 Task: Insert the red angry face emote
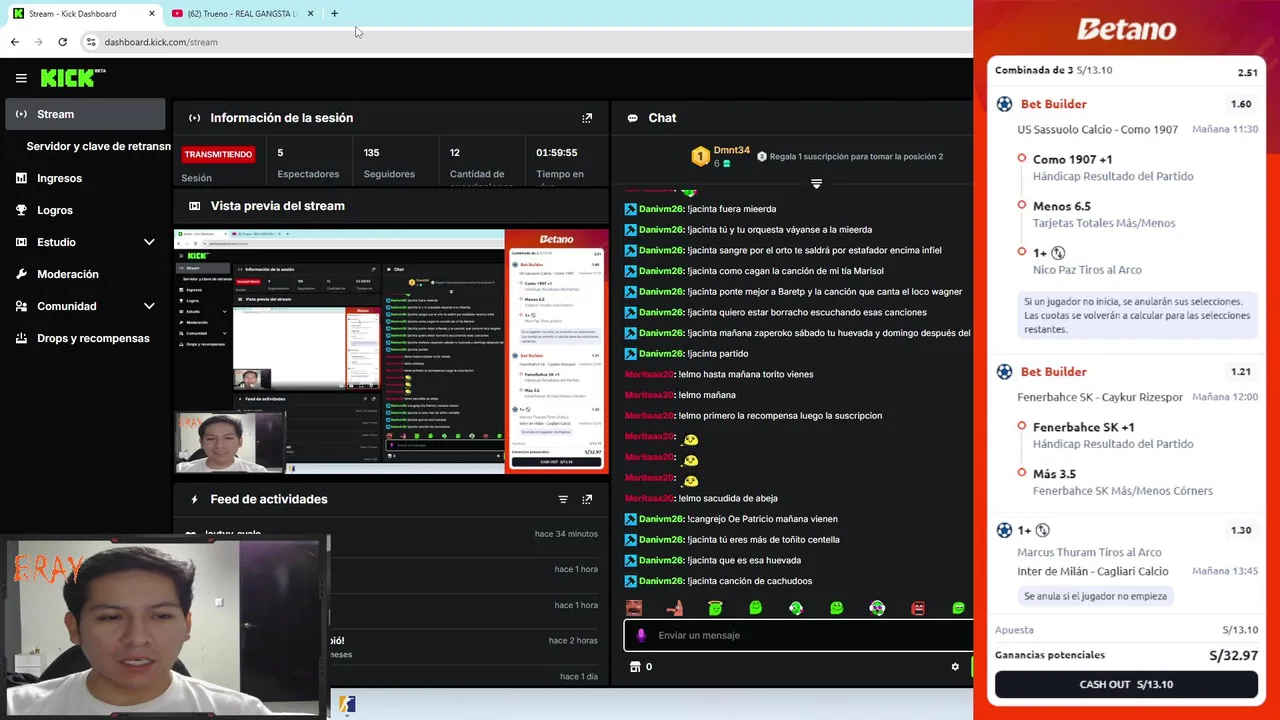click(918, 608)
